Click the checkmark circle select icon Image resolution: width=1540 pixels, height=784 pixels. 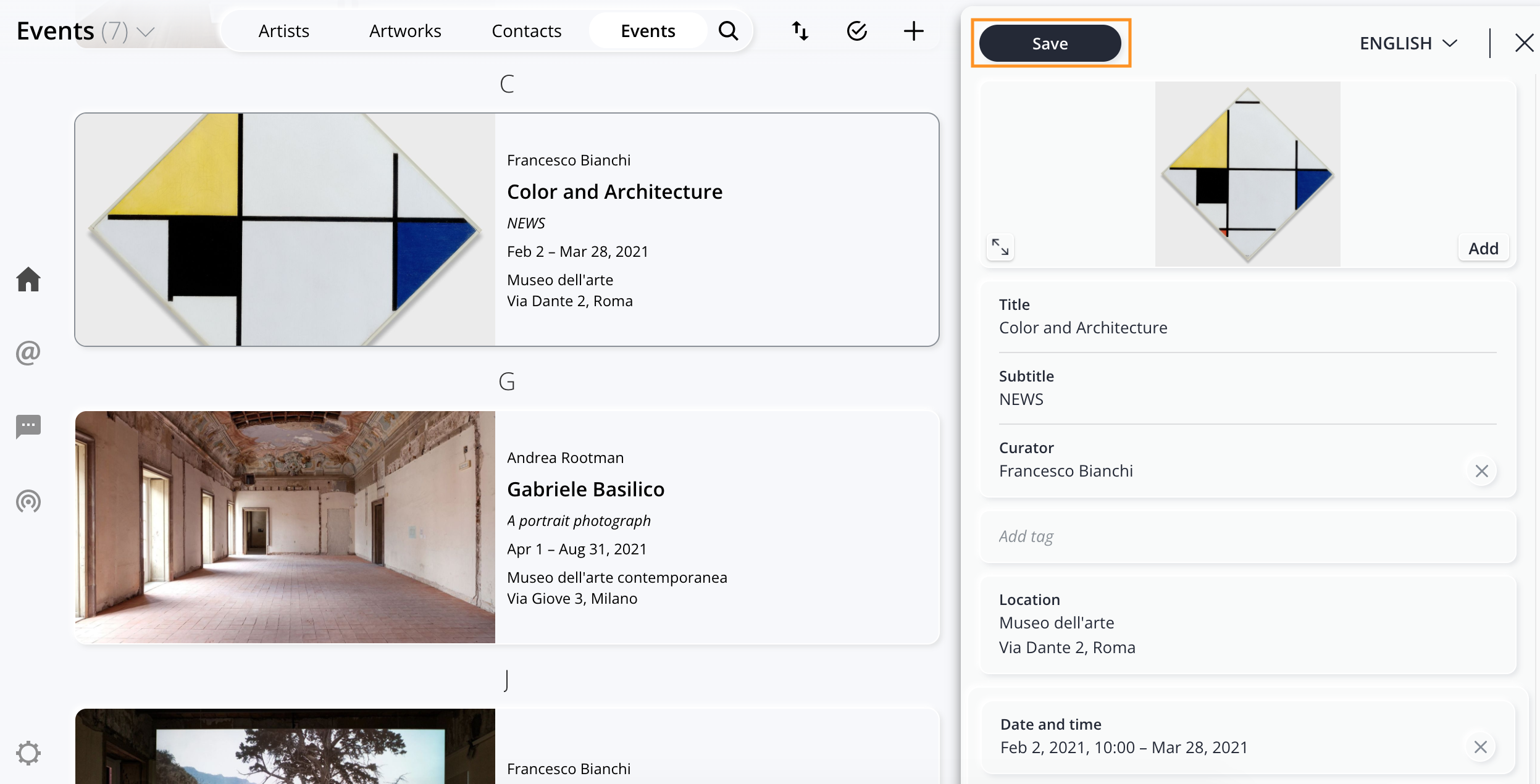click(x=857, y=31)
